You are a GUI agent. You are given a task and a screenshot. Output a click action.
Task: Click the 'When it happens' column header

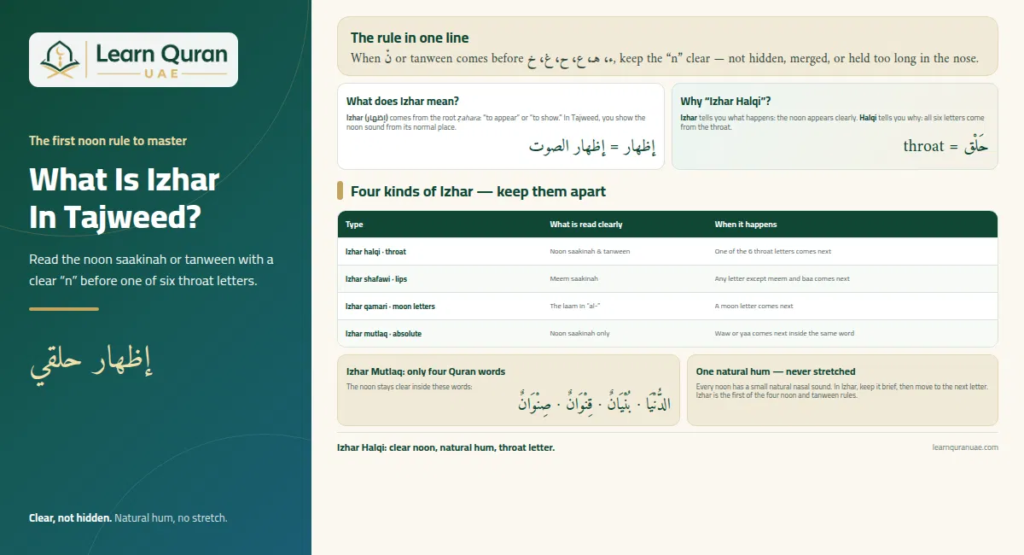(745, 225)
